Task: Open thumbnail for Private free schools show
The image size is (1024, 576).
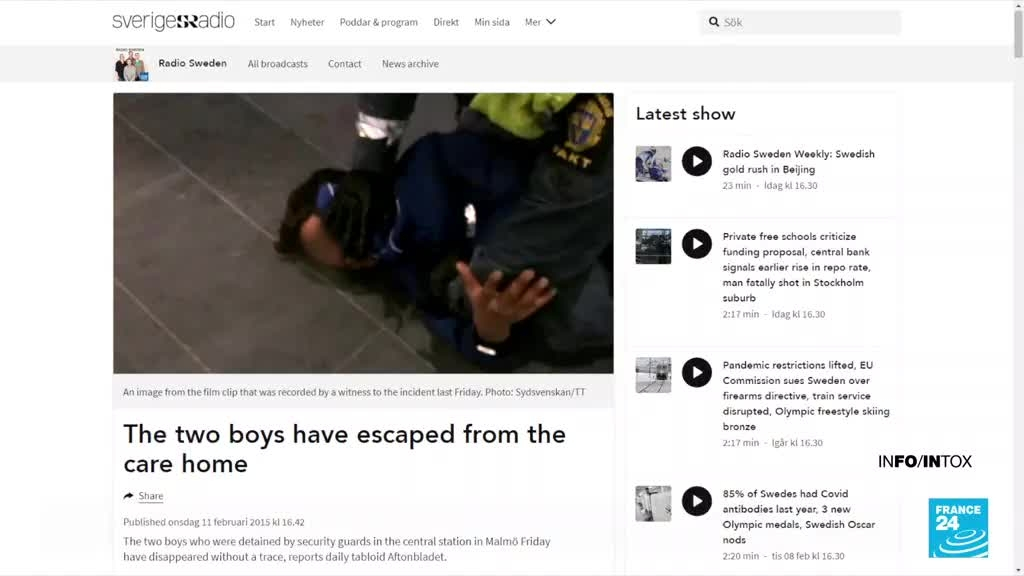Action: point(653,246)
